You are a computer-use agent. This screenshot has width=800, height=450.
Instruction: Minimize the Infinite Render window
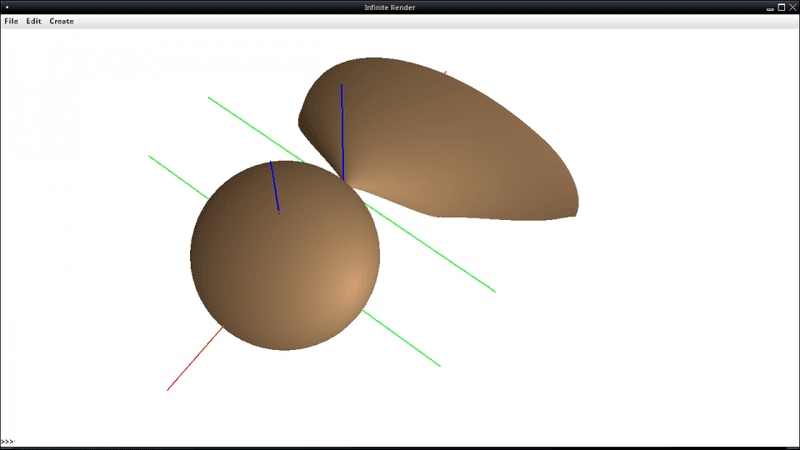(x=769, y=7)
